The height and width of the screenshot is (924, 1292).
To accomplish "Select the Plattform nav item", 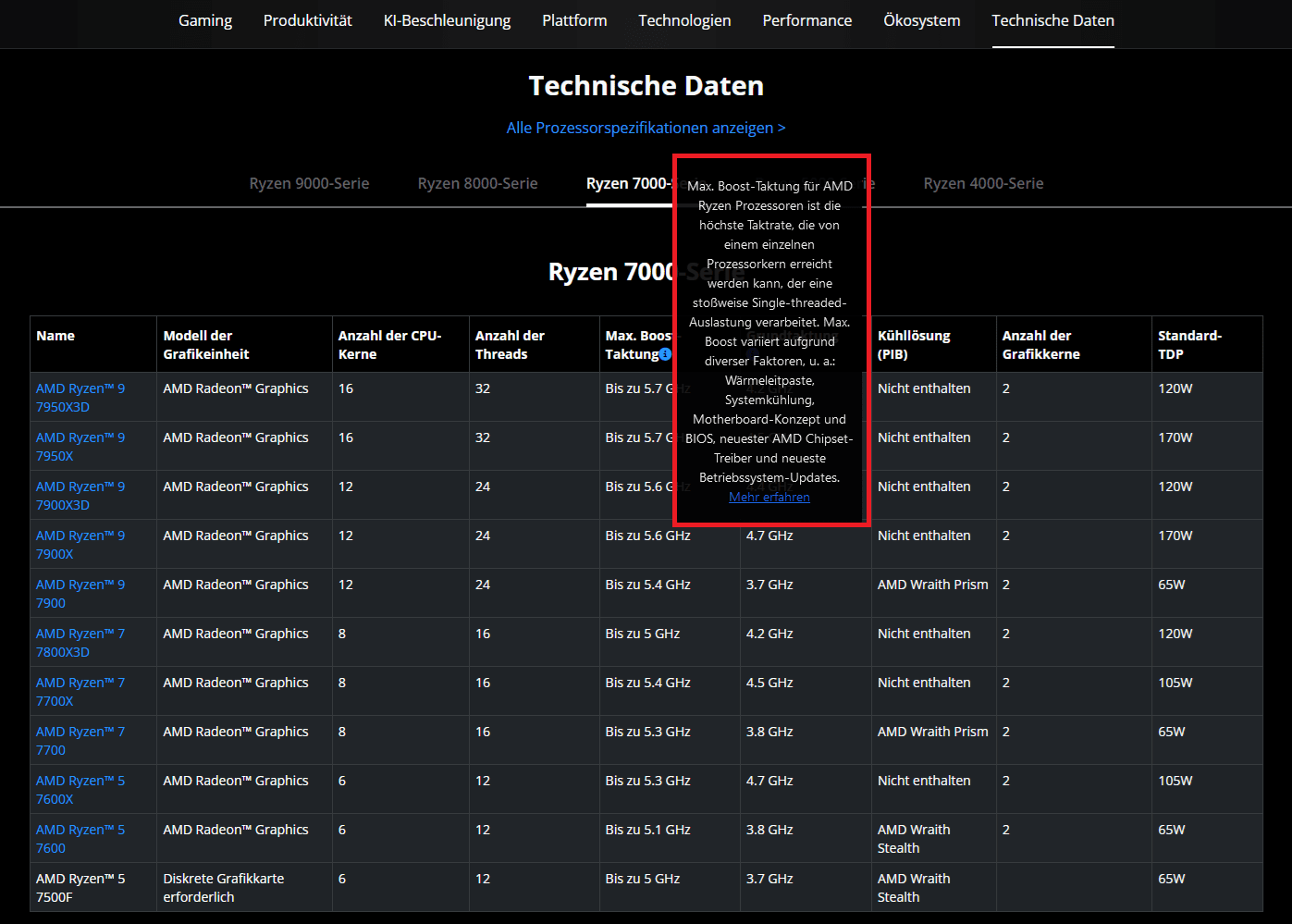I will coord(574,20).
